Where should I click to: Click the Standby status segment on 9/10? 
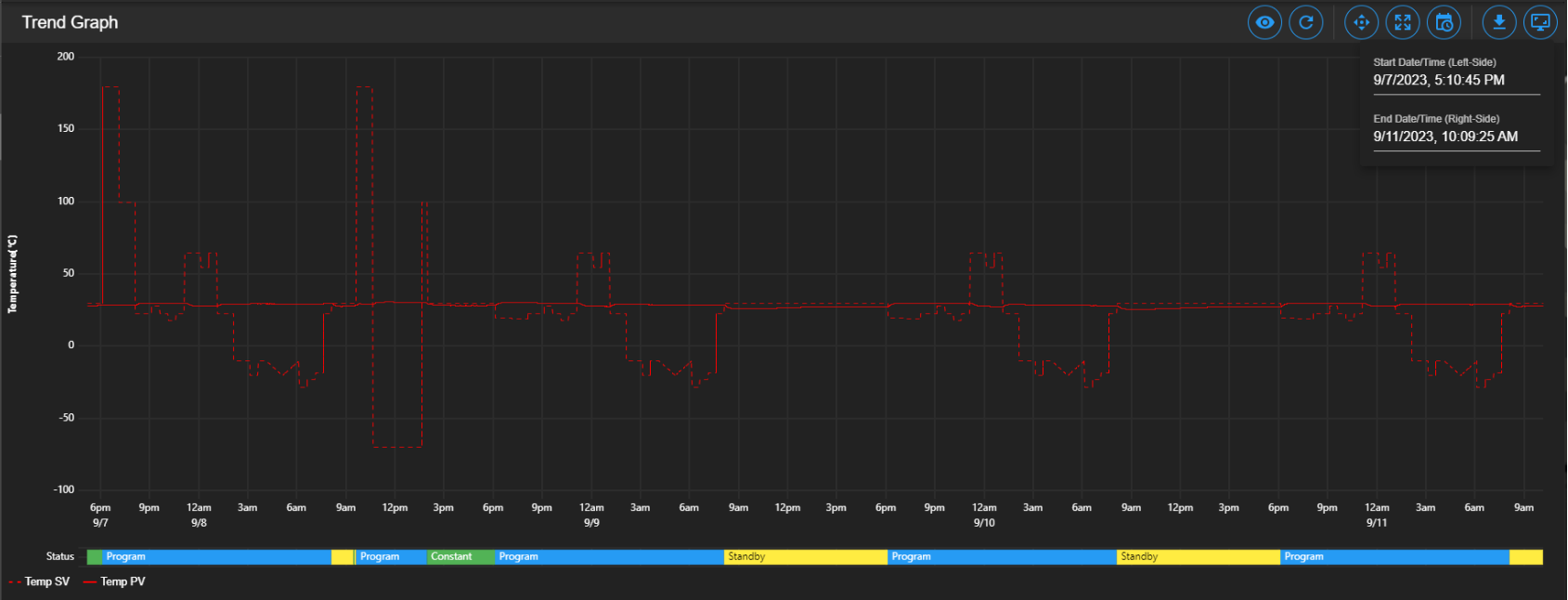pyautogui.click(x=1199, y=556)
